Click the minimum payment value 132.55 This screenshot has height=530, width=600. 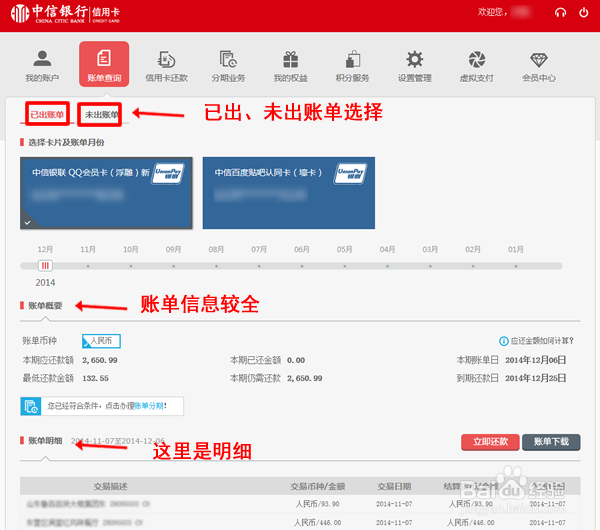point(96,378)
